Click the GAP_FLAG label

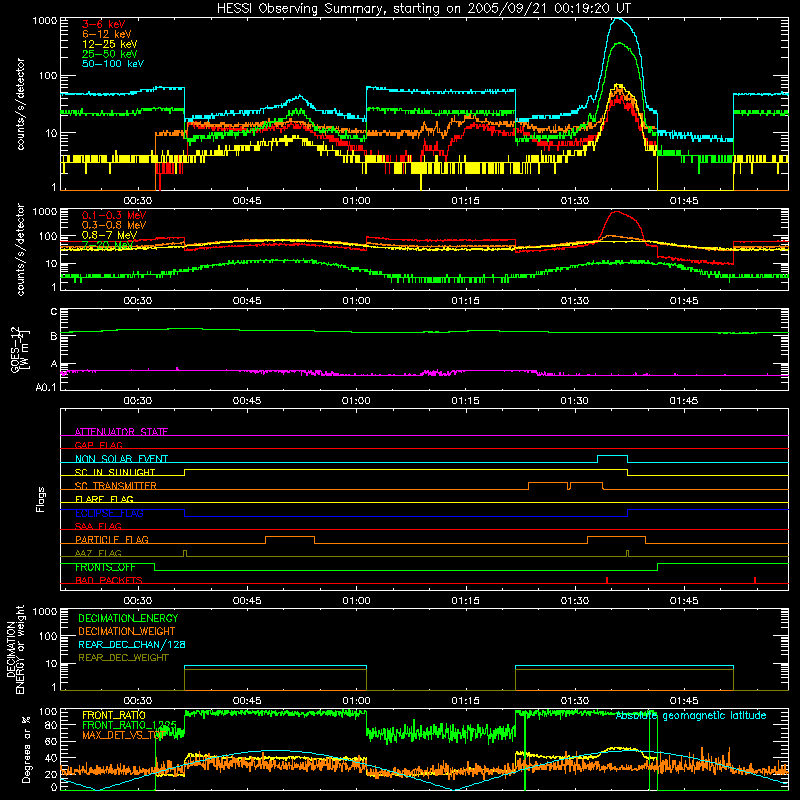(98, 445)
